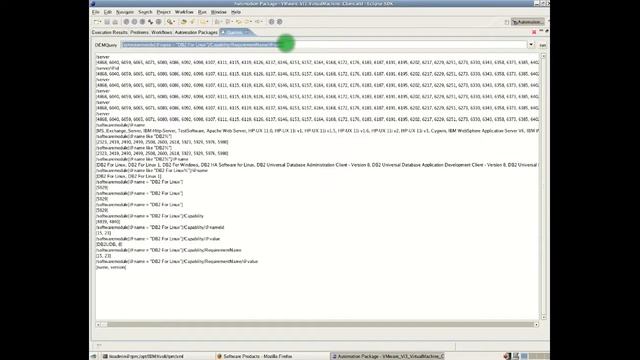640x360 pixels.
Task: Click the result '[name, version]'
Action: 111,267
